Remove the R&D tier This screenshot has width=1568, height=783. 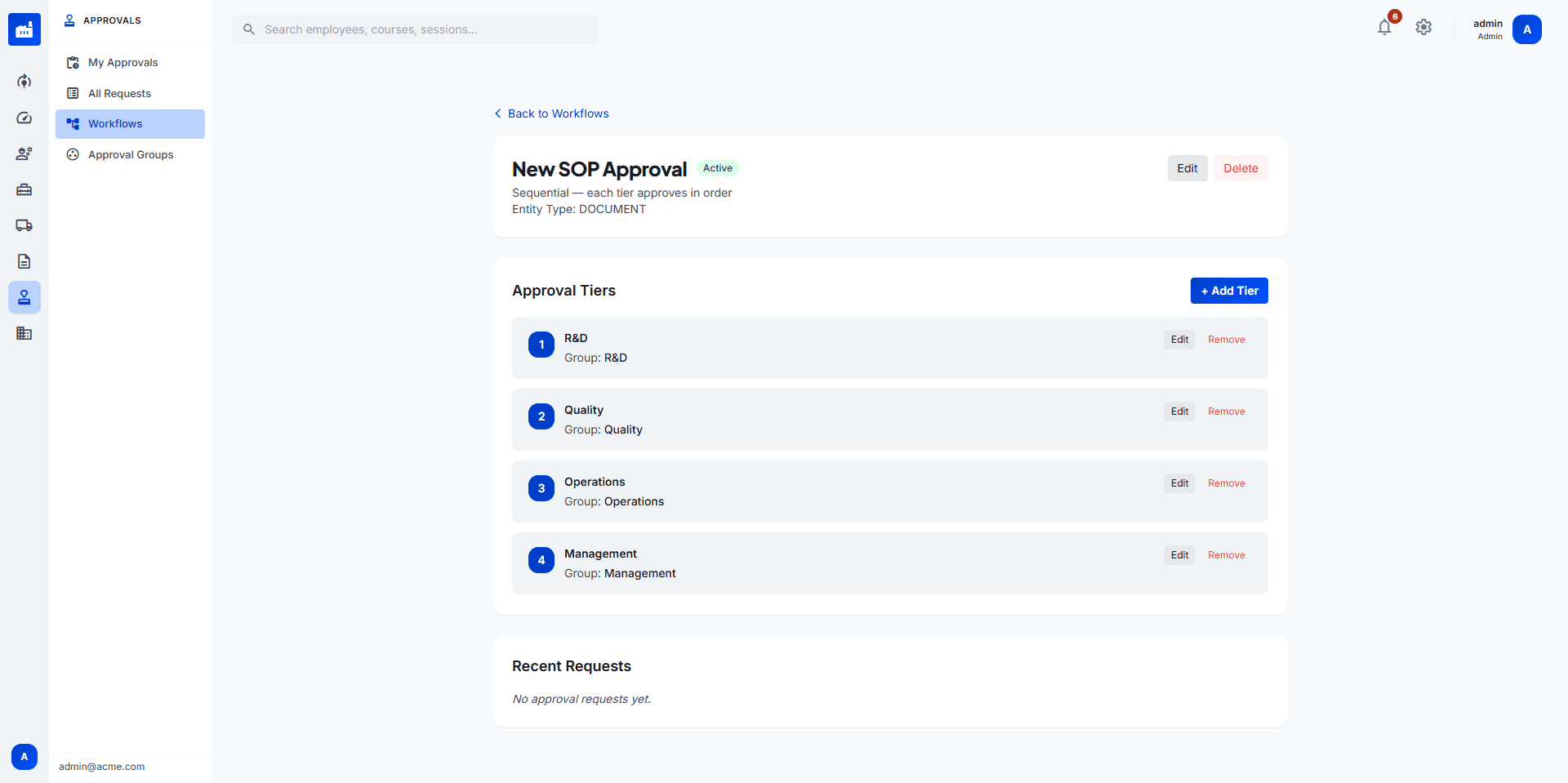1227,340
